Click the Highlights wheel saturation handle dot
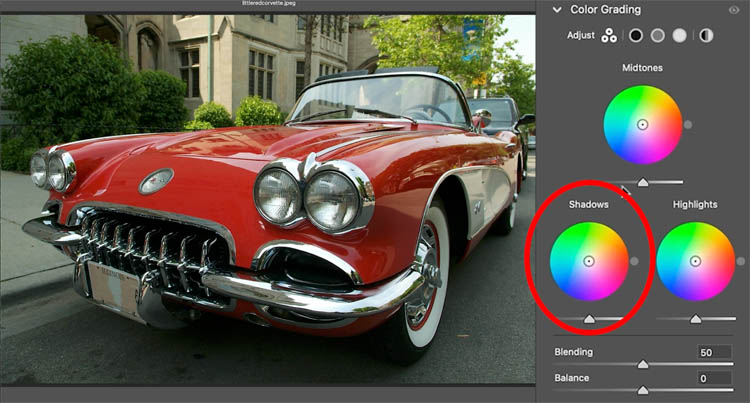The image size is (750, 403). coord(740,261)
